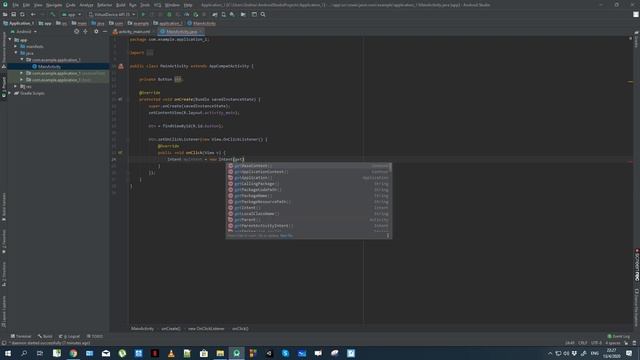Image resolution: width=640 pixels, height=360 pixels.
Task: Hide the project panel via minimize icon
Action: 105,31
